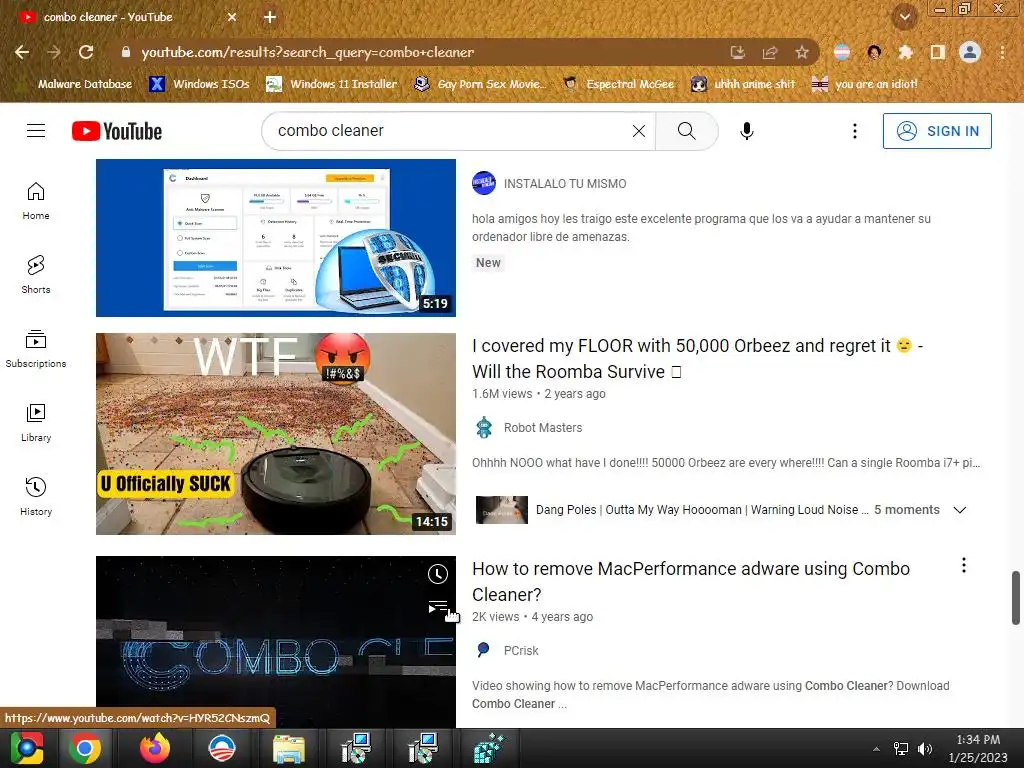The image size is (1024, 768).
Task: Reload the page
Action: (86, 52)
